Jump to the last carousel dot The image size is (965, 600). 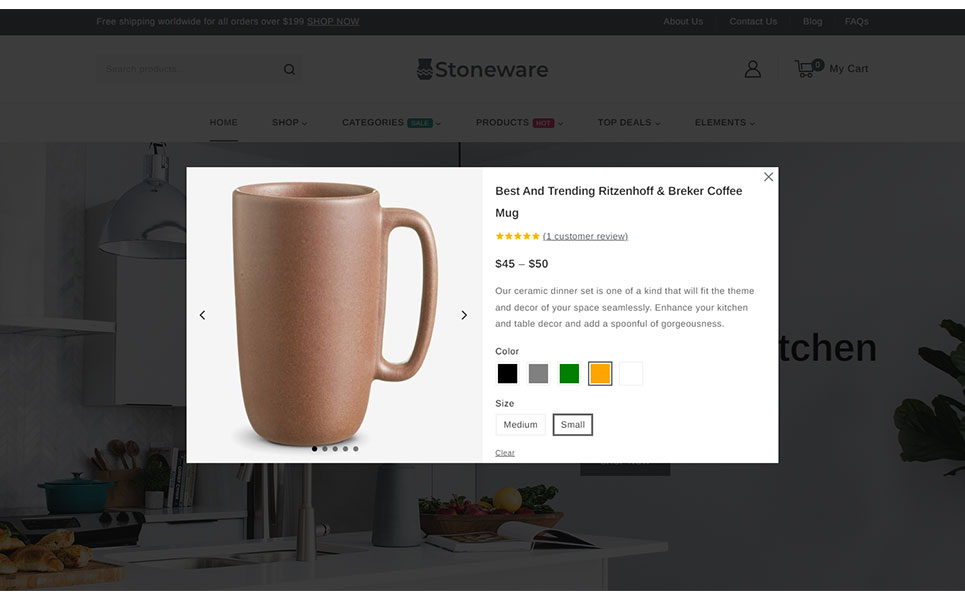[356, 449]
